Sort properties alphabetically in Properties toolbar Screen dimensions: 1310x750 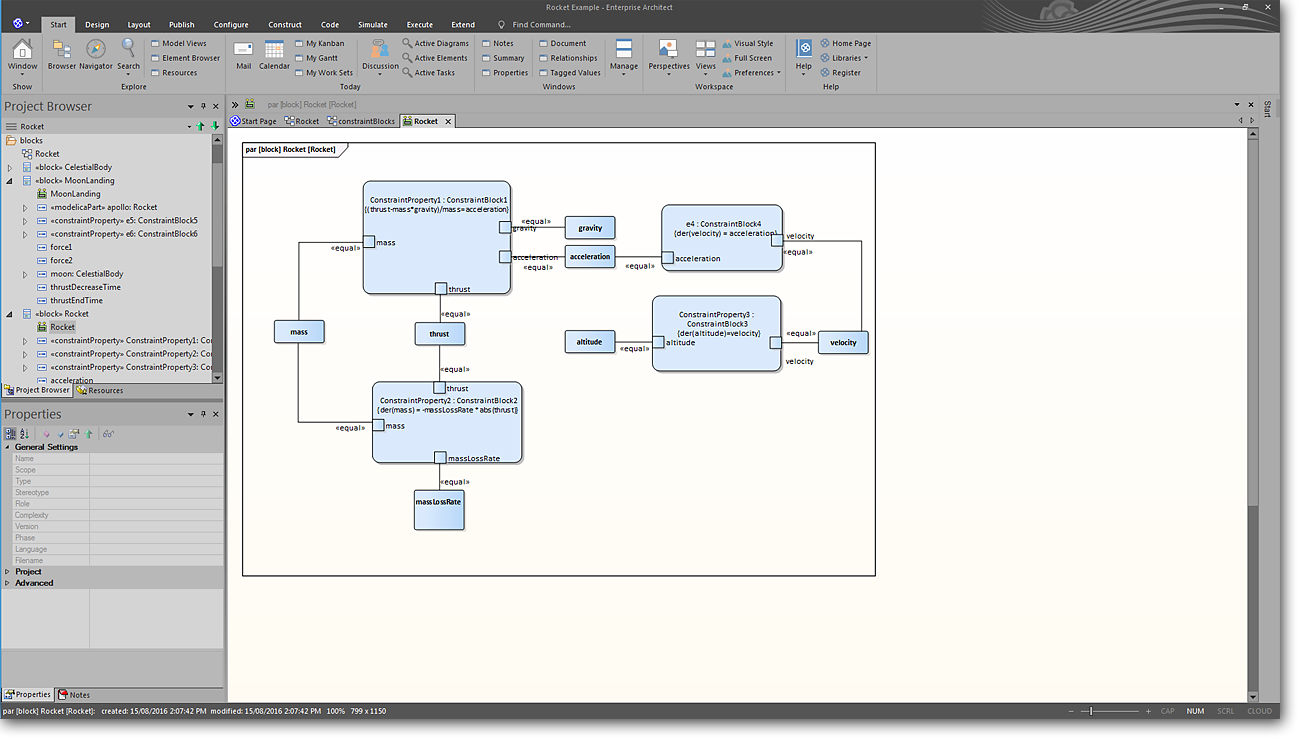24,434
